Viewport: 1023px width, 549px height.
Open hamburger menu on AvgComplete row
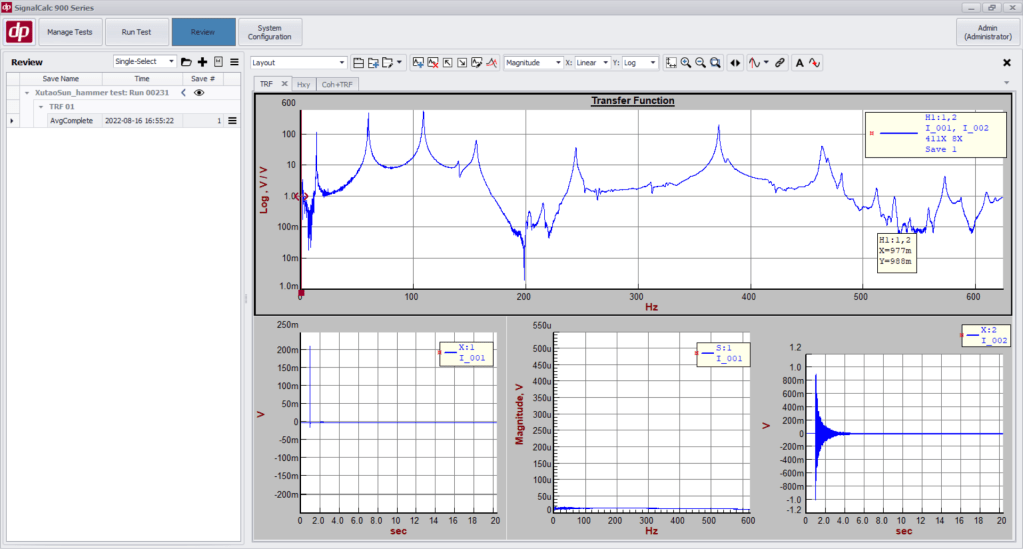point(232,121)
